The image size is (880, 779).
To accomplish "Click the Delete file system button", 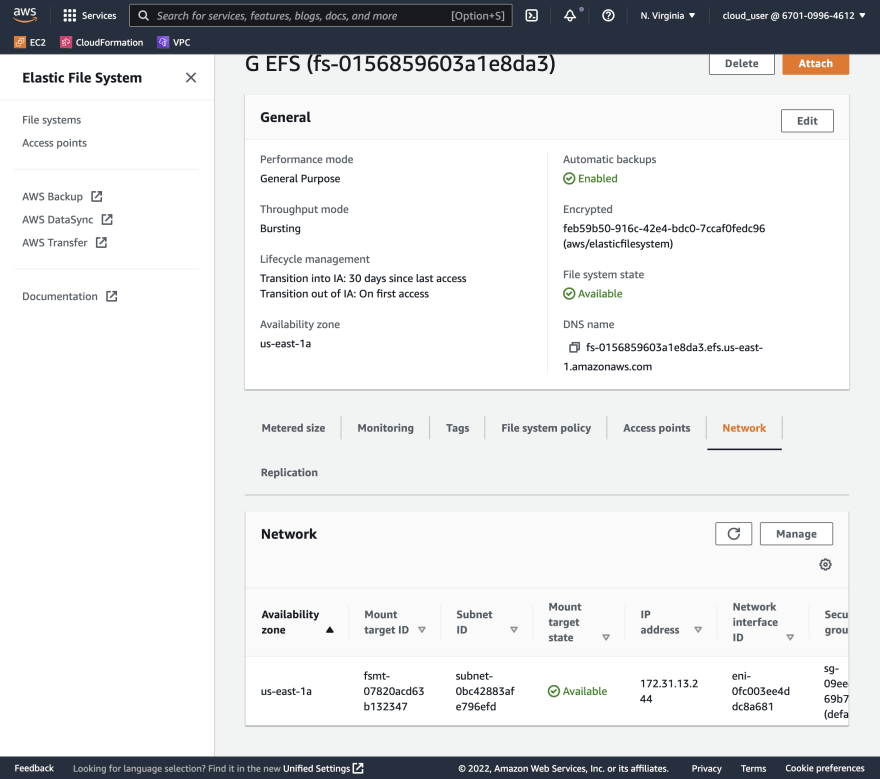I will (x=741, y=63).
